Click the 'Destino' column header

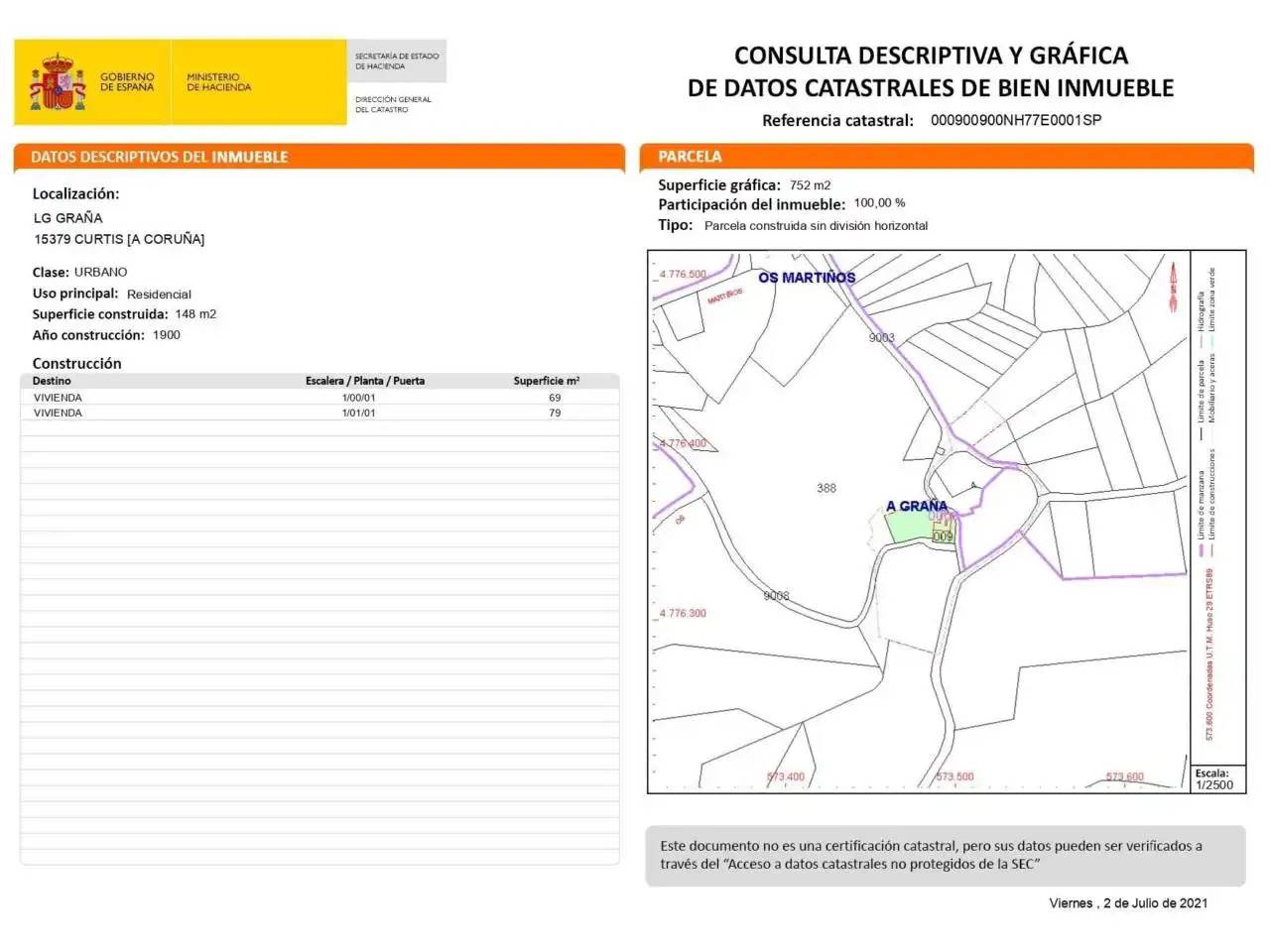(x=52, y=381)
